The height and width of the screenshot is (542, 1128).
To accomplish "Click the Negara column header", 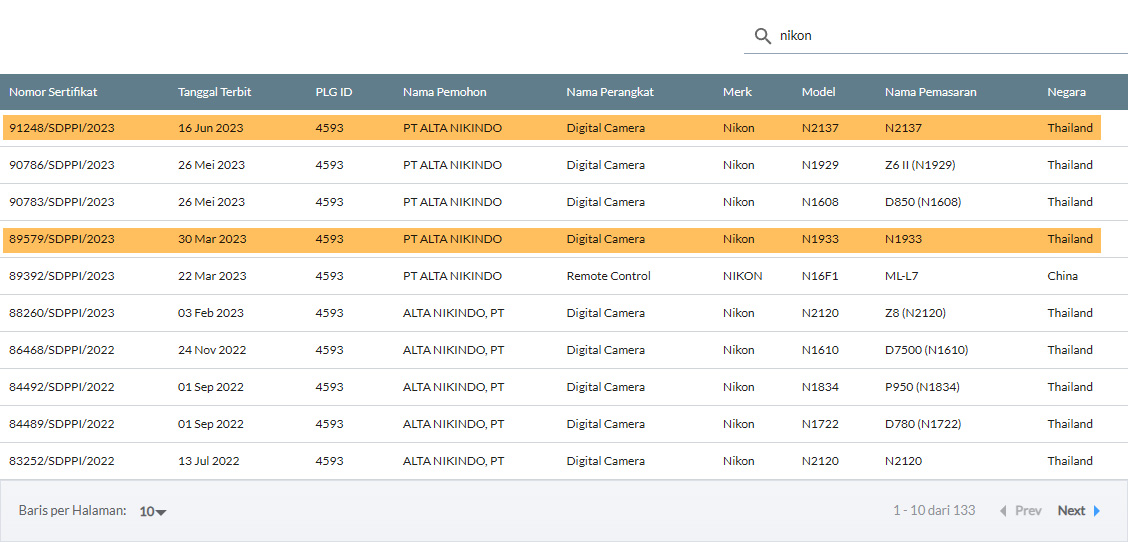I will click(x=1066, y=92).
